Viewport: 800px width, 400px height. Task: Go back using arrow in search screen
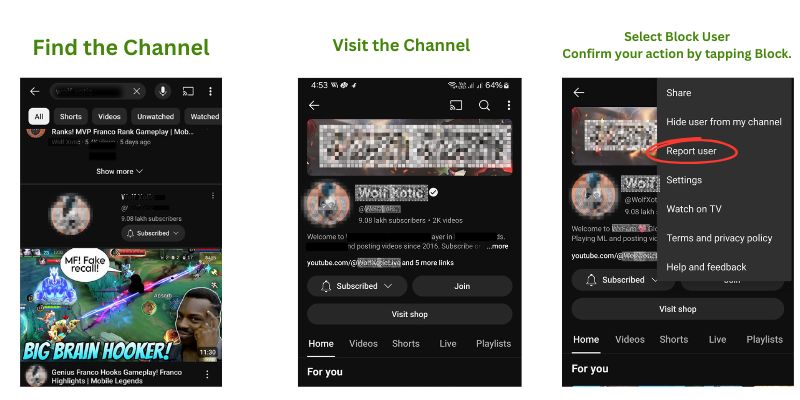[x=34, y=91]
